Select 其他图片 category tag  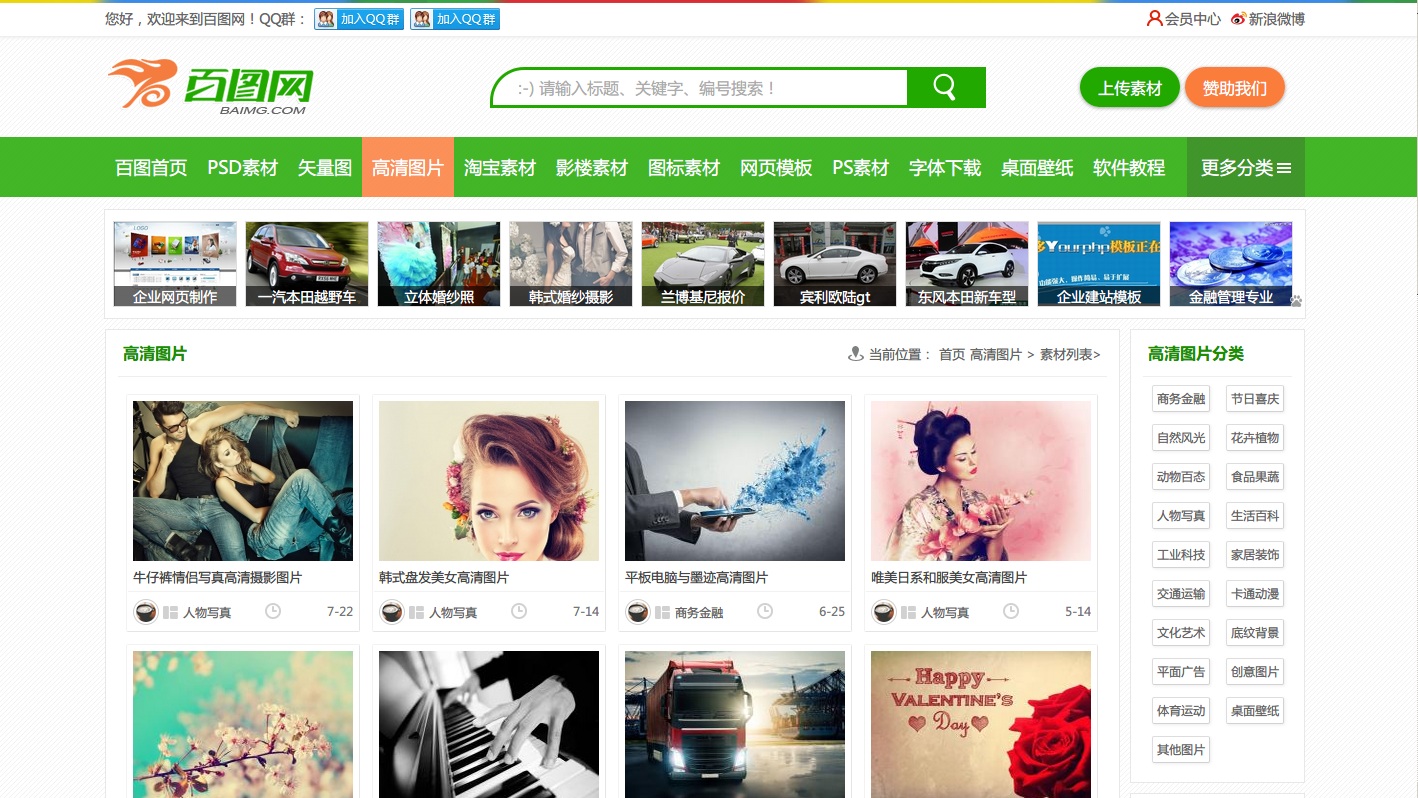tap(1181, 750)
